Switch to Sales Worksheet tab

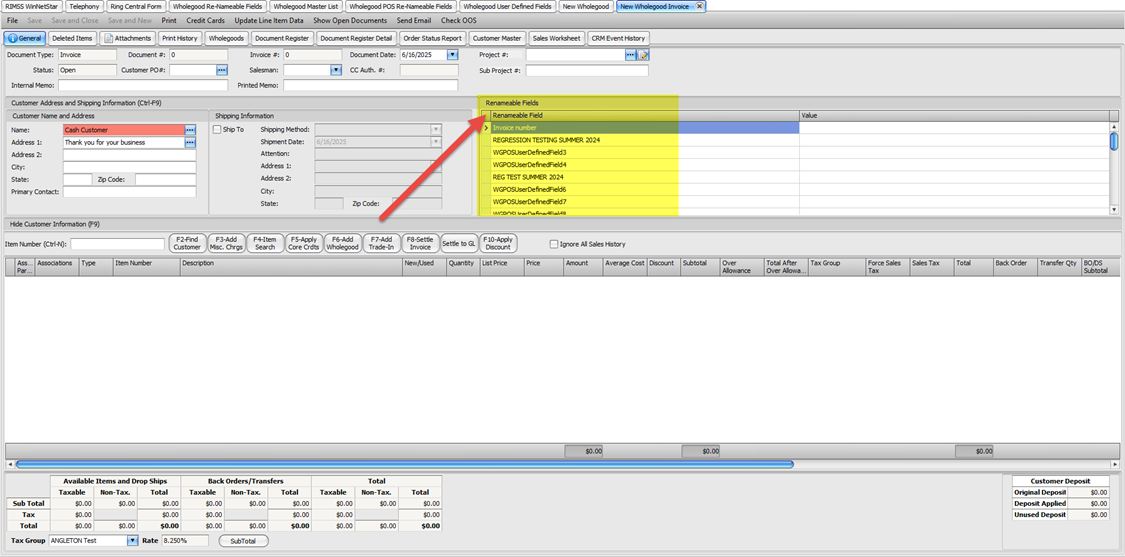pos(557,38)
